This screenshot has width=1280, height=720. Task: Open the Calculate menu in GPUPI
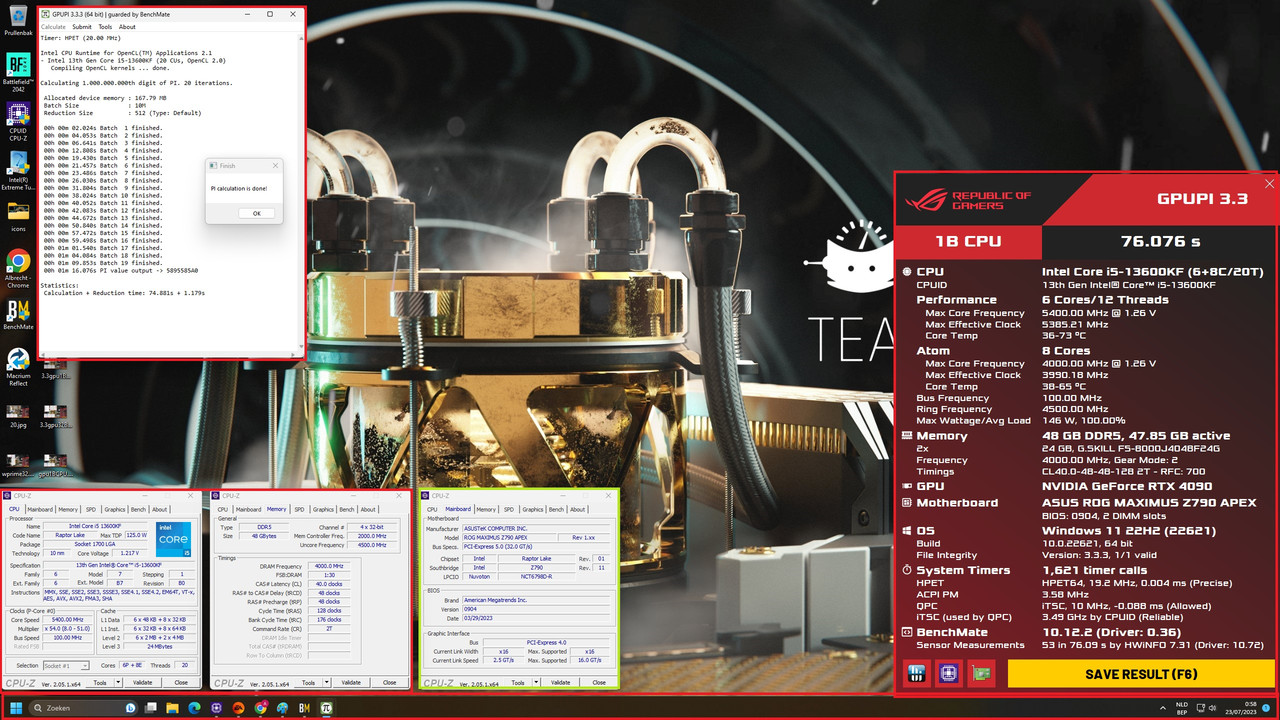tap(53, 27)
